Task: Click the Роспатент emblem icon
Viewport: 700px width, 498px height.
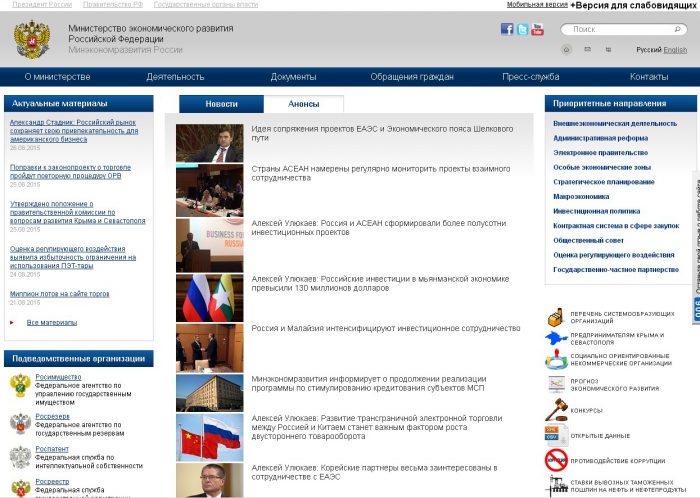Action: 21,457
